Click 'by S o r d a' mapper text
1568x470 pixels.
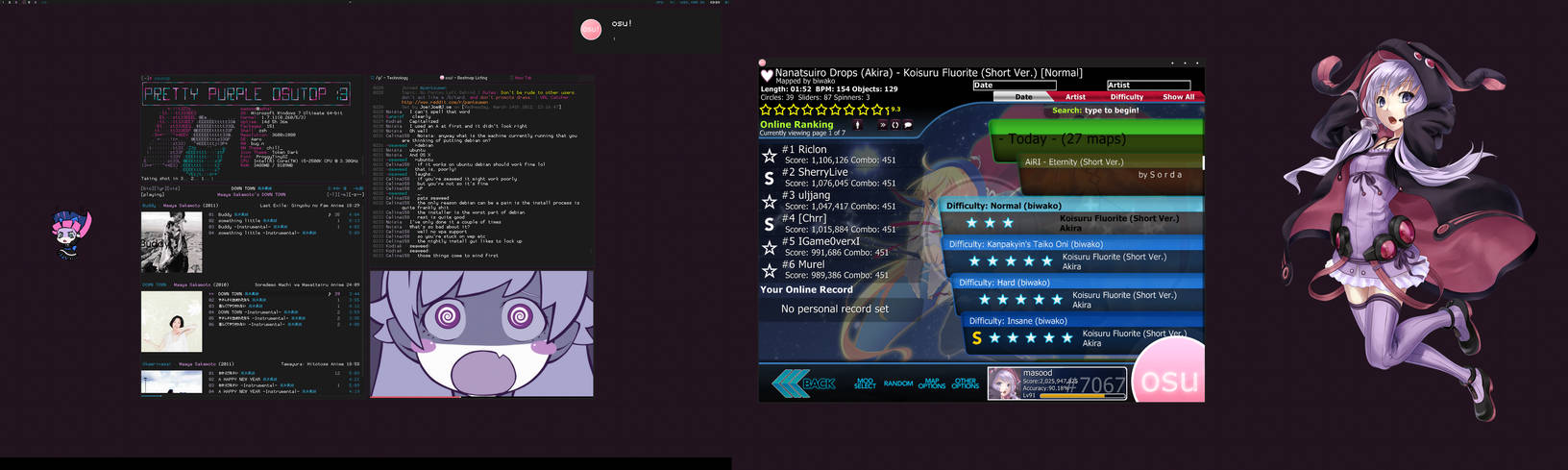coord(1160,174)
